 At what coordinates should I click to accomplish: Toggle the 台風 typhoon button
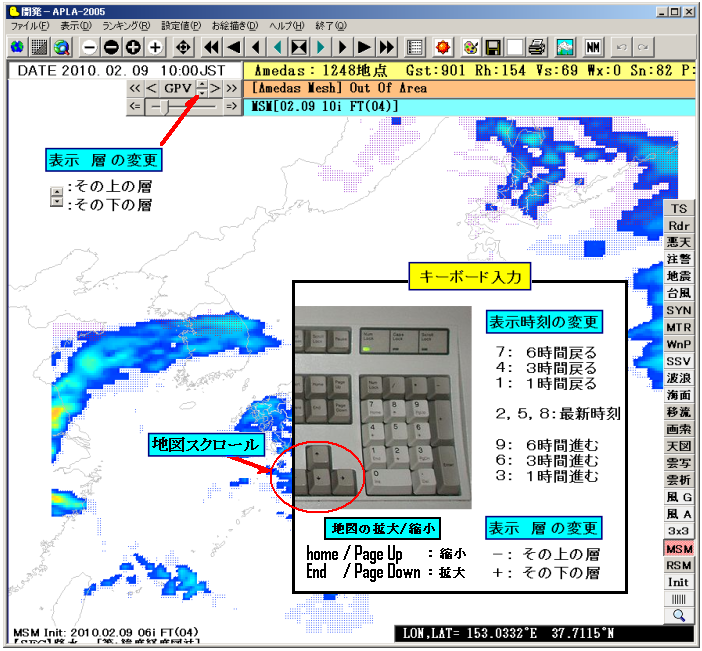pos(679,293)
